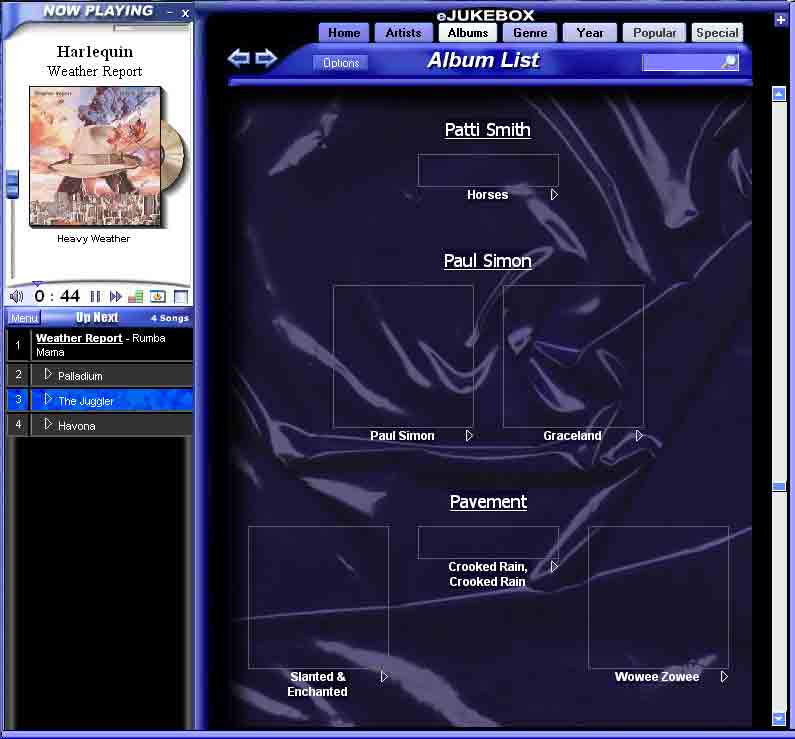Open the Crooked Rain cover placeholder

[x=488, y=542]
